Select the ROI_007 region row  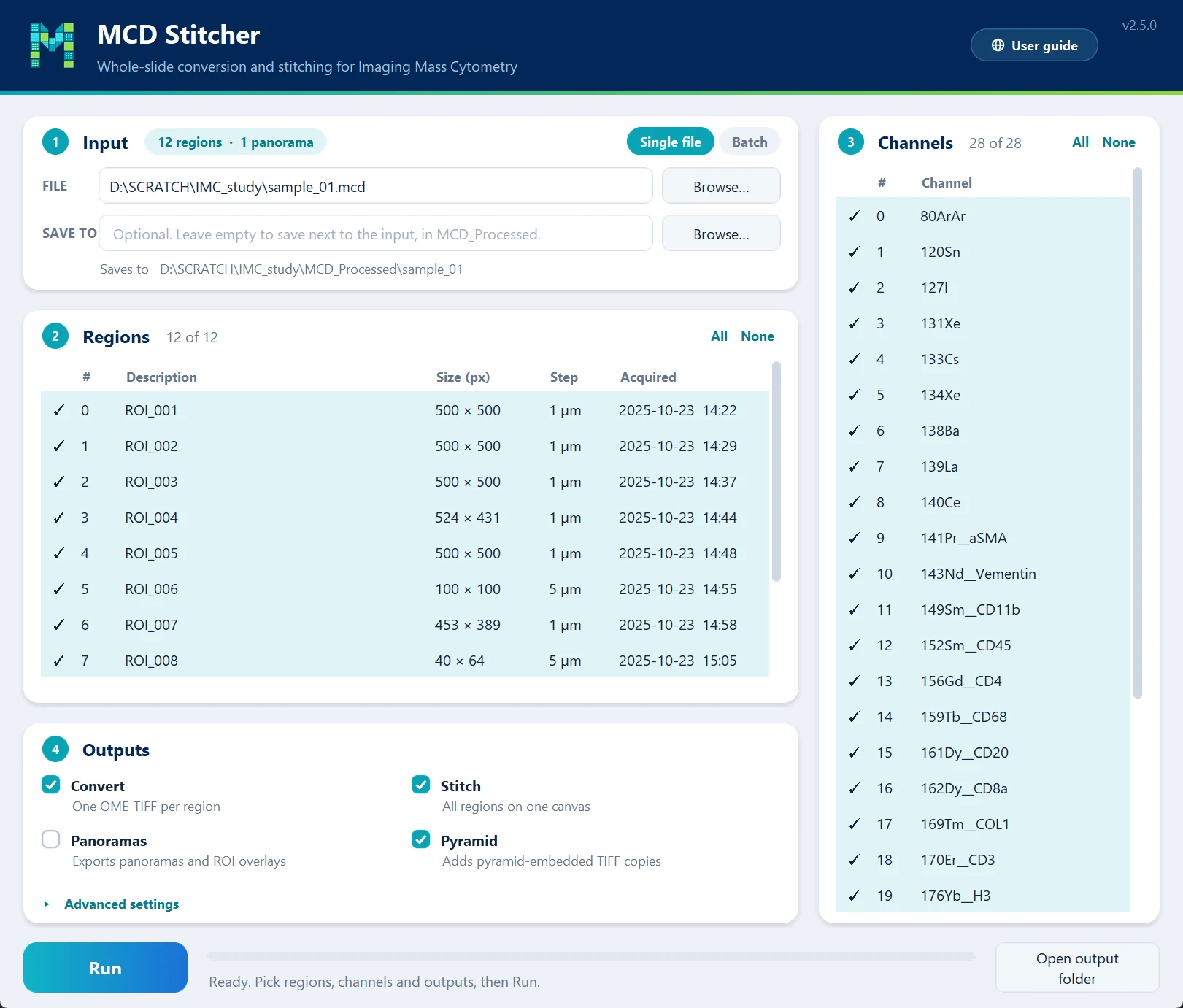405,625
